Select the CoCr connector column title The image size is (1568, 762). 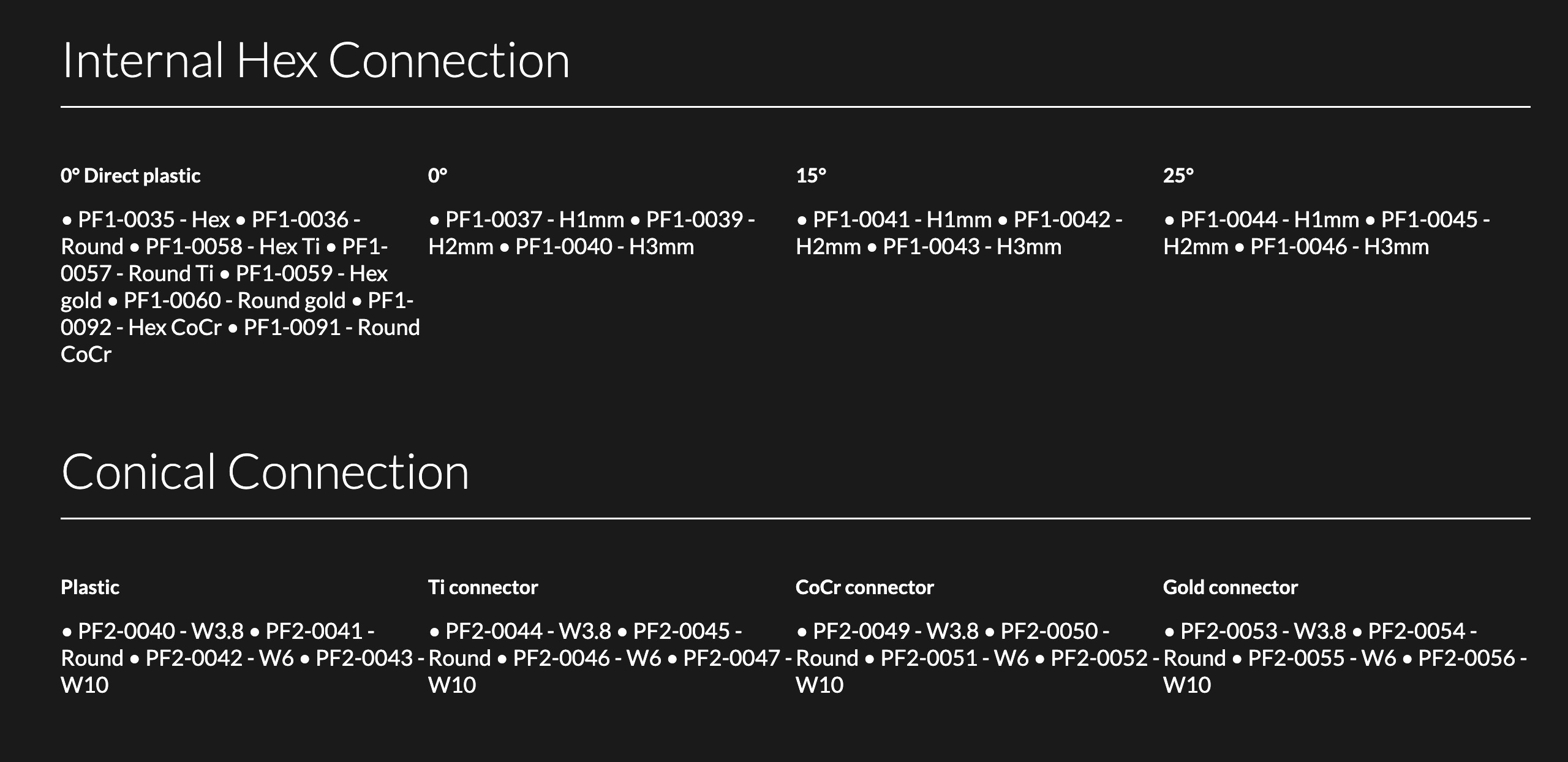click(x=864, y=587)
